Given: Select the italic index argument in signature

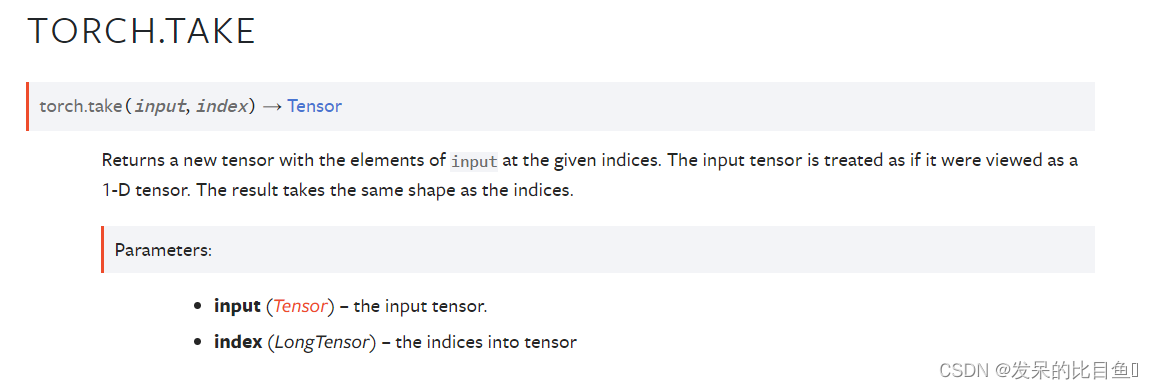Looking at the screenshot, I should tap(221, 106).
